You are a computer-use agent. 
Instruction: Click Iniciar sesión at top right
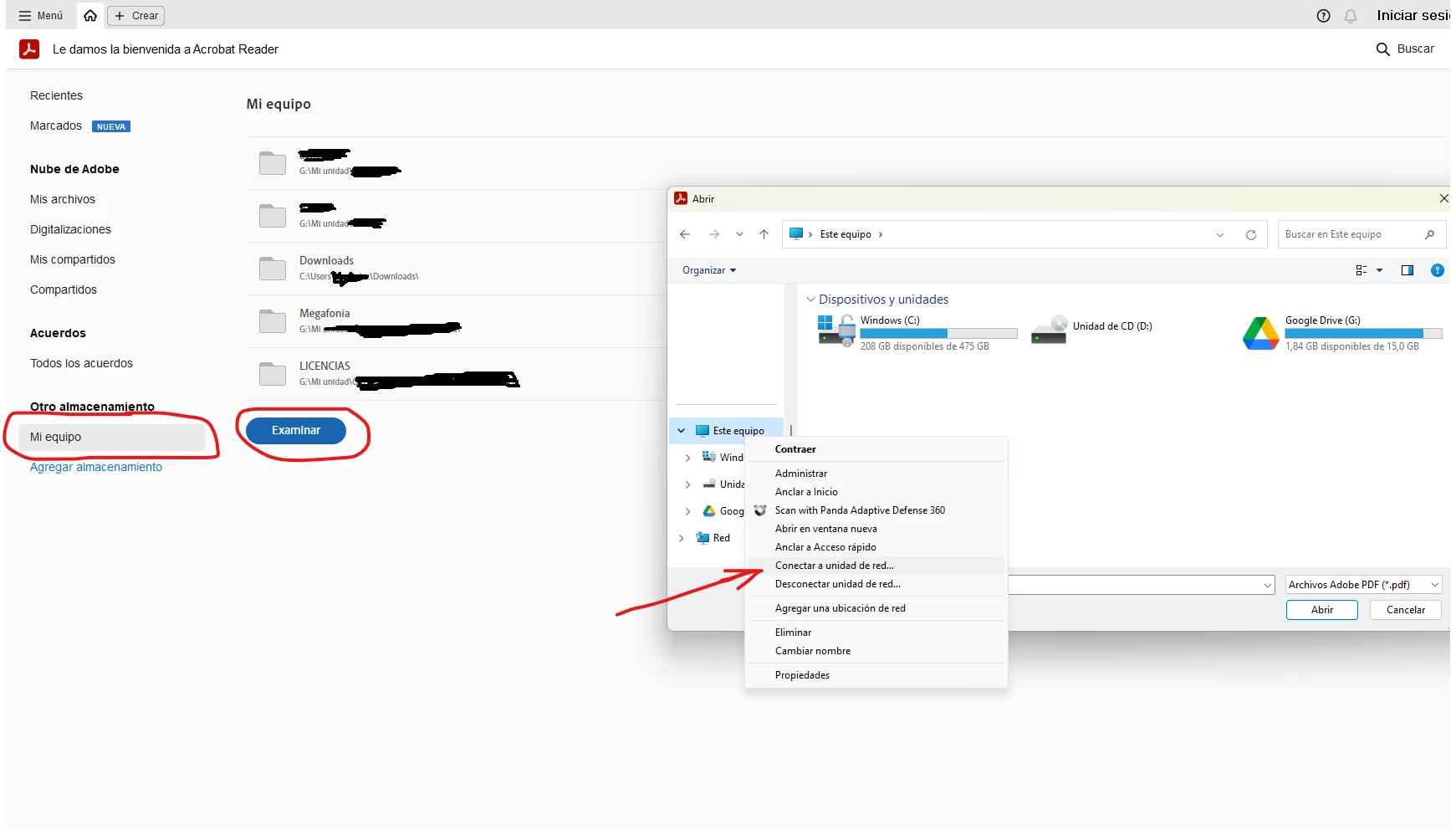pyautogui.click(x=1413, y=16)
